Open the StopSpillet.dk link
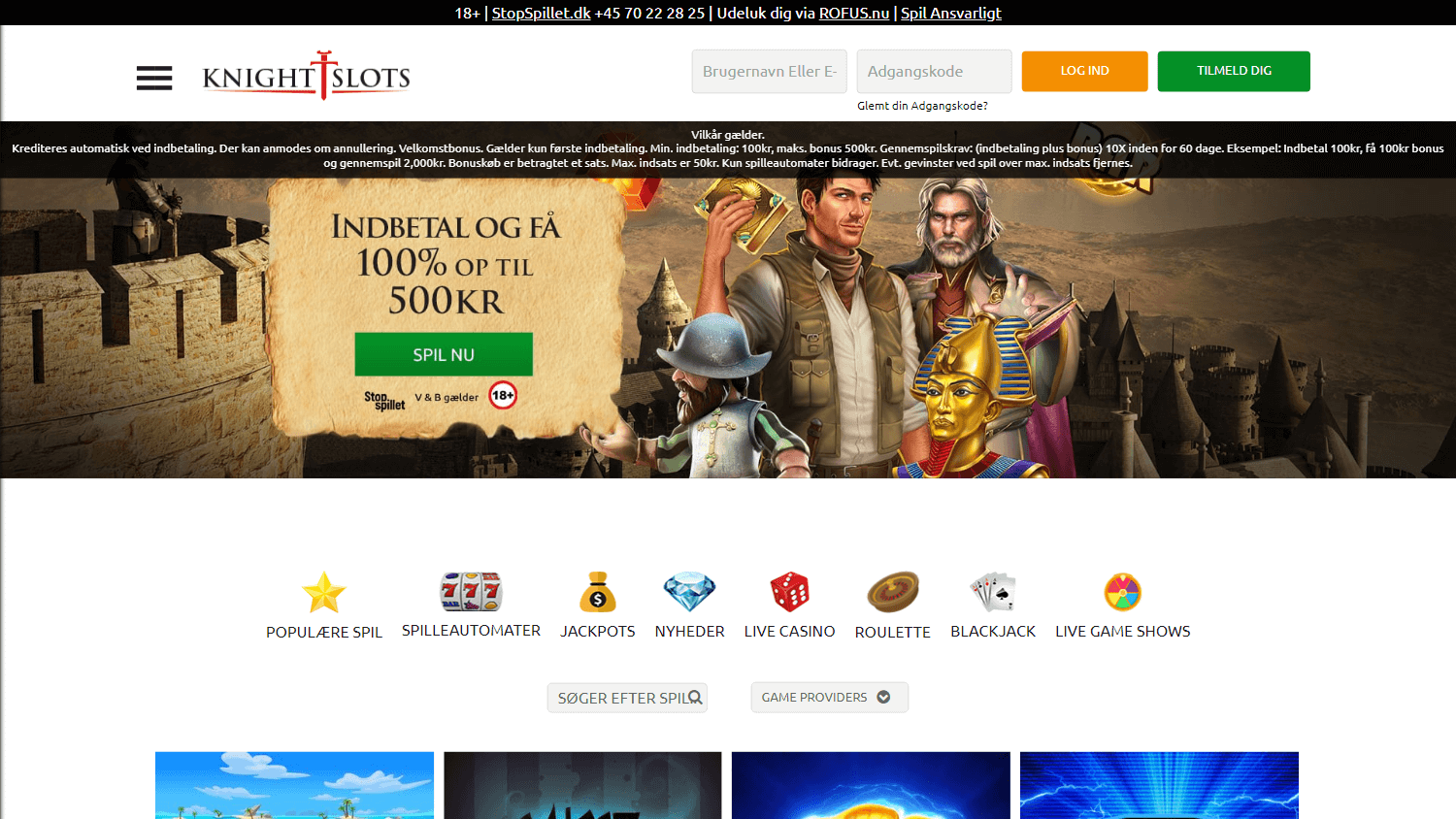Screen dimensions: 1456x819 click(x=541, y=13)
